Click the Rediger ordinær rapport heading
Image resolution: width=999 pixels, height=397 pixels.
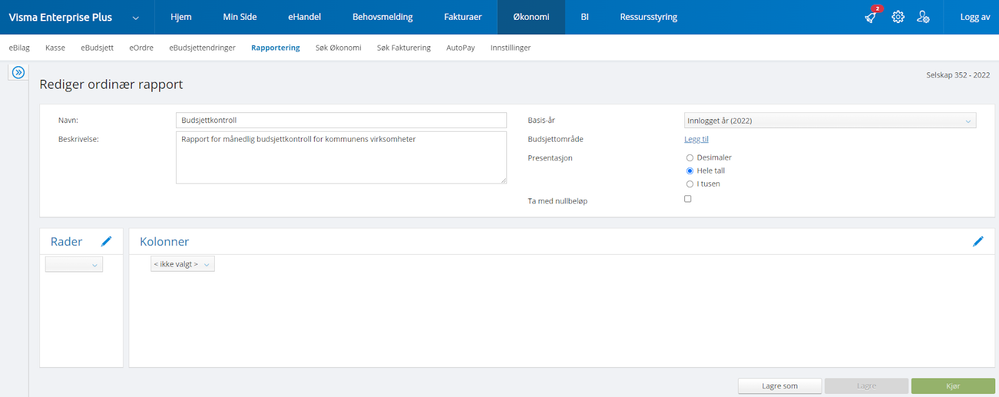click(x=111, y=84)
